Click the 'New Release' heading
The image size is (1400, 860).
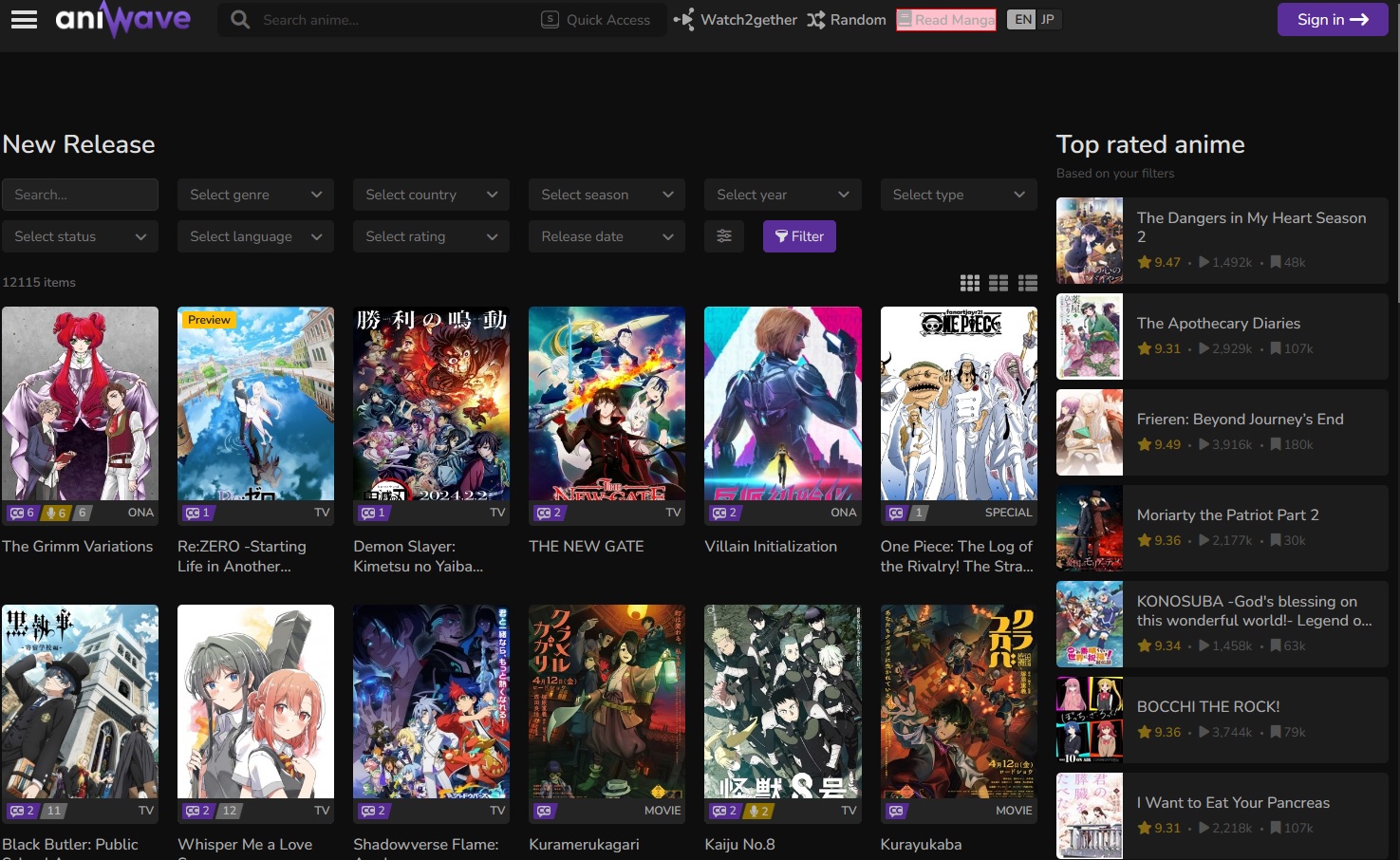pos(79,144)
